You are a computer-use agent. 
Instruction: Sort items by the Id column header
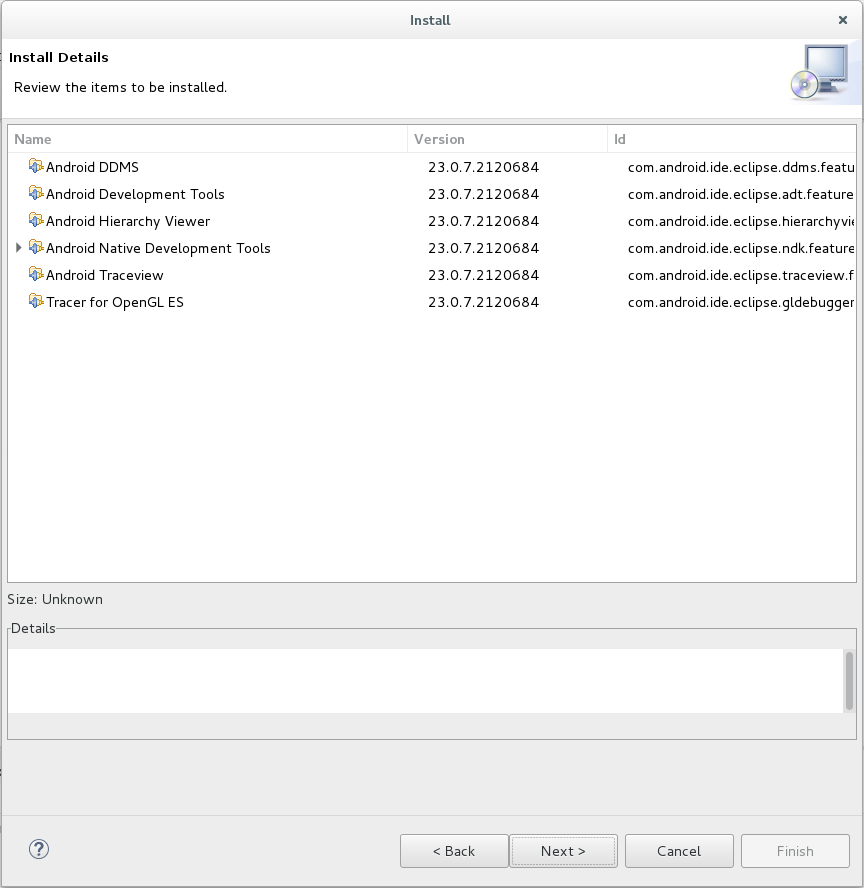coord(732,139)
